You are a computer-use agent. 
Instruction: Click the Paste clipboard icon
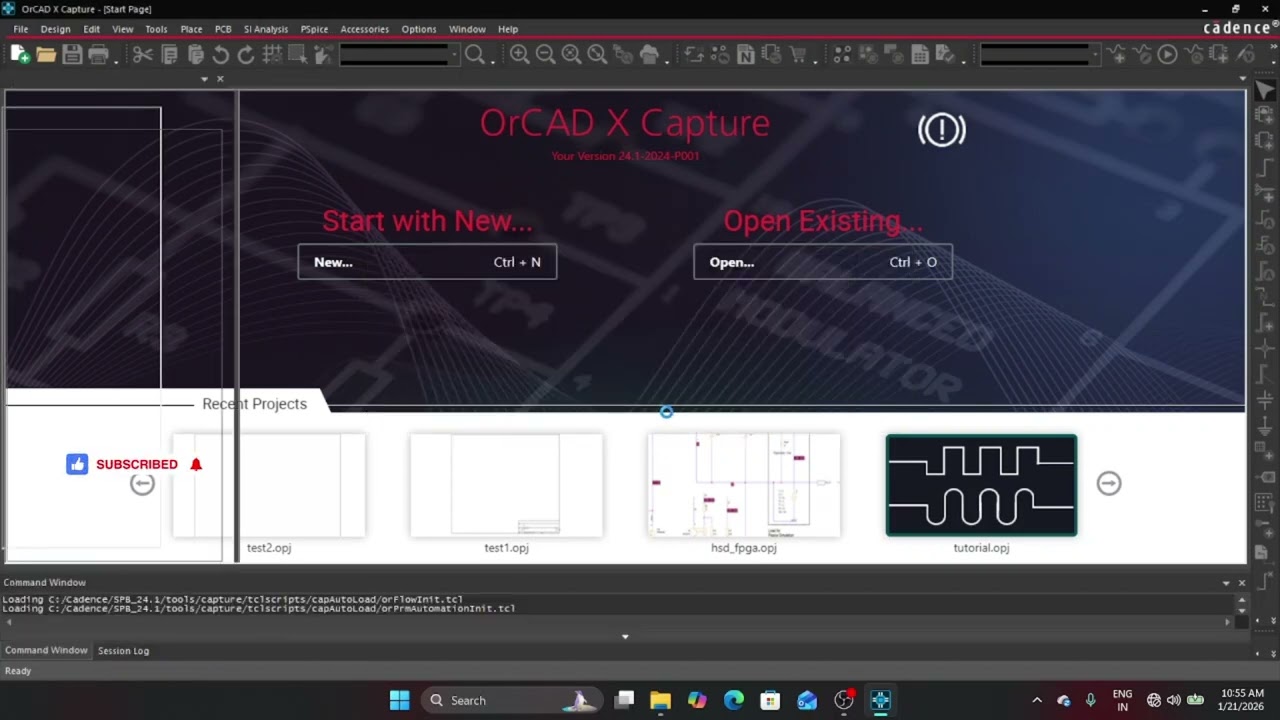tap(196, 55)
